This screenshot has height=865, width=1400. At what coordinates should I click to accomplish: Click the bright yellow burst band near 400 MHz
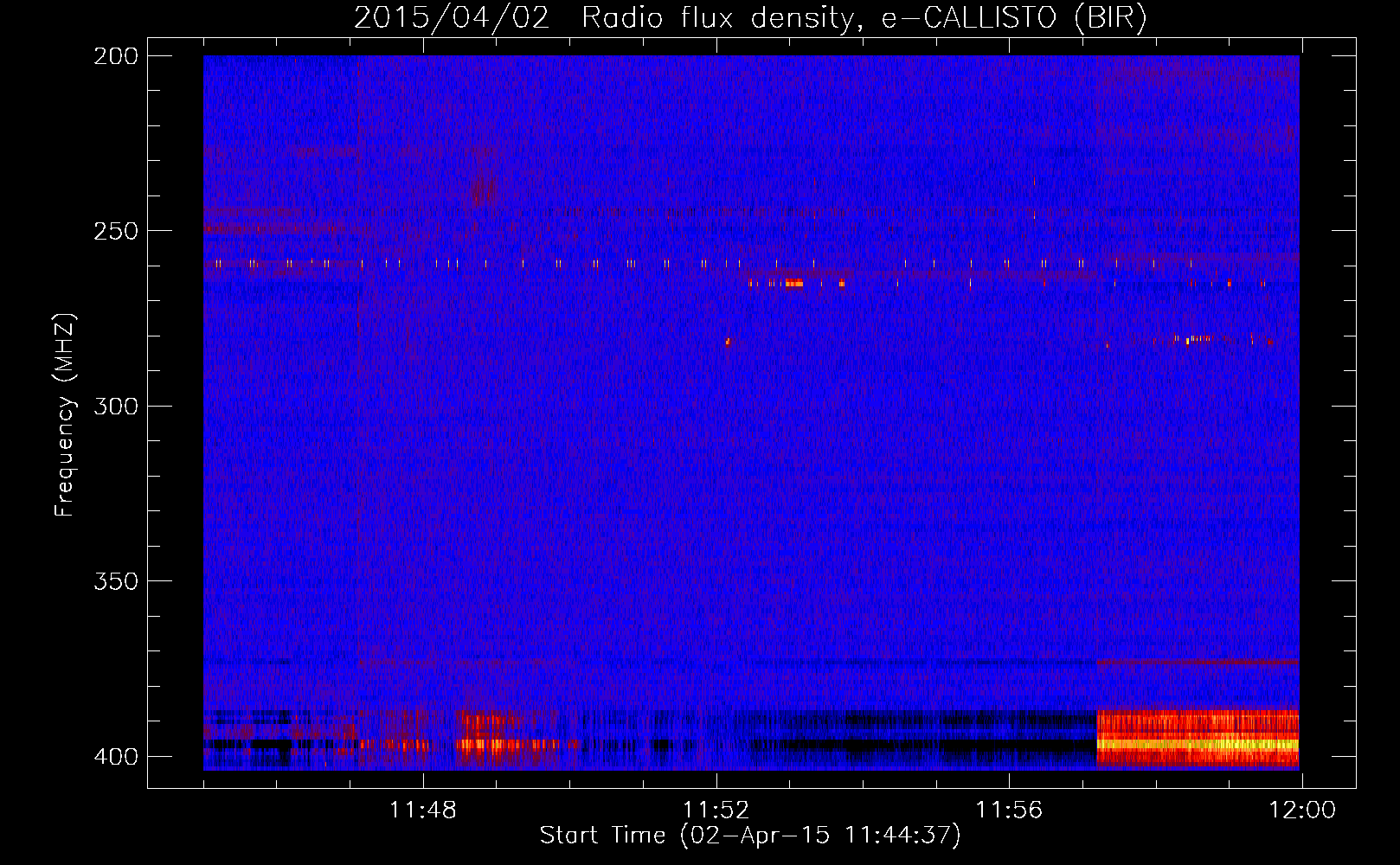(x=1198, y=744)
